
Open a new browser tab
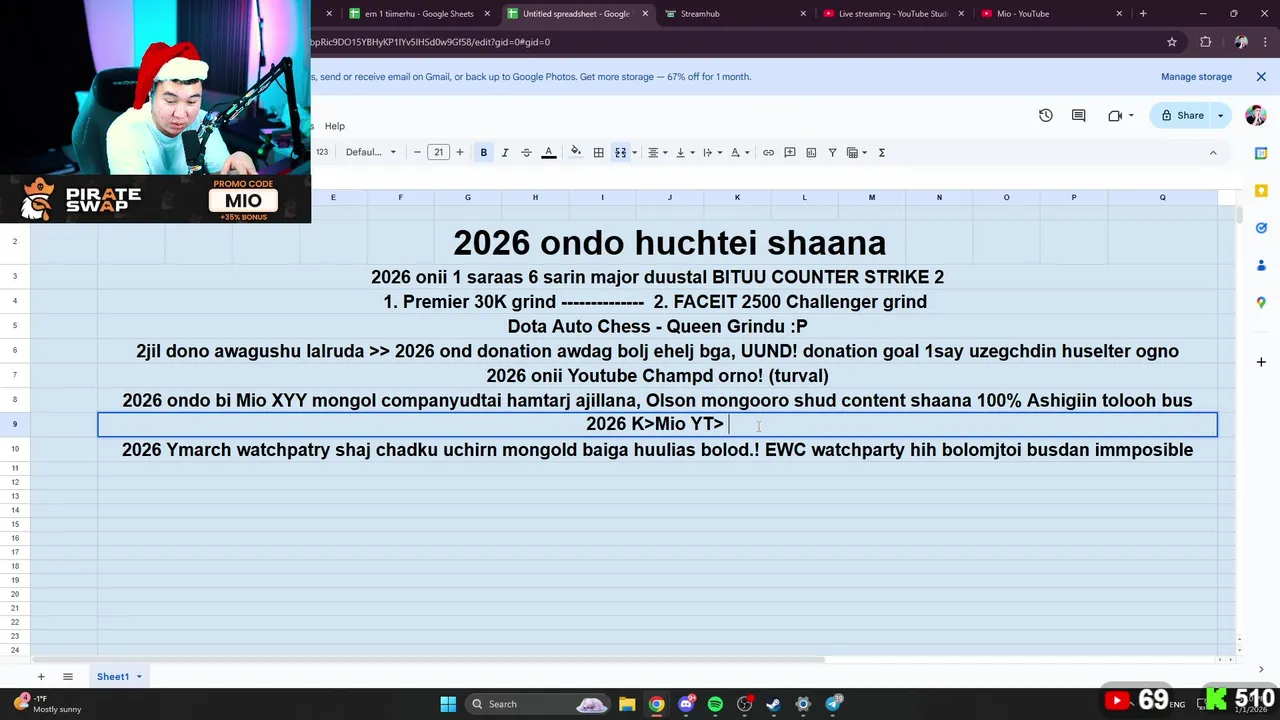[1143, 14]
